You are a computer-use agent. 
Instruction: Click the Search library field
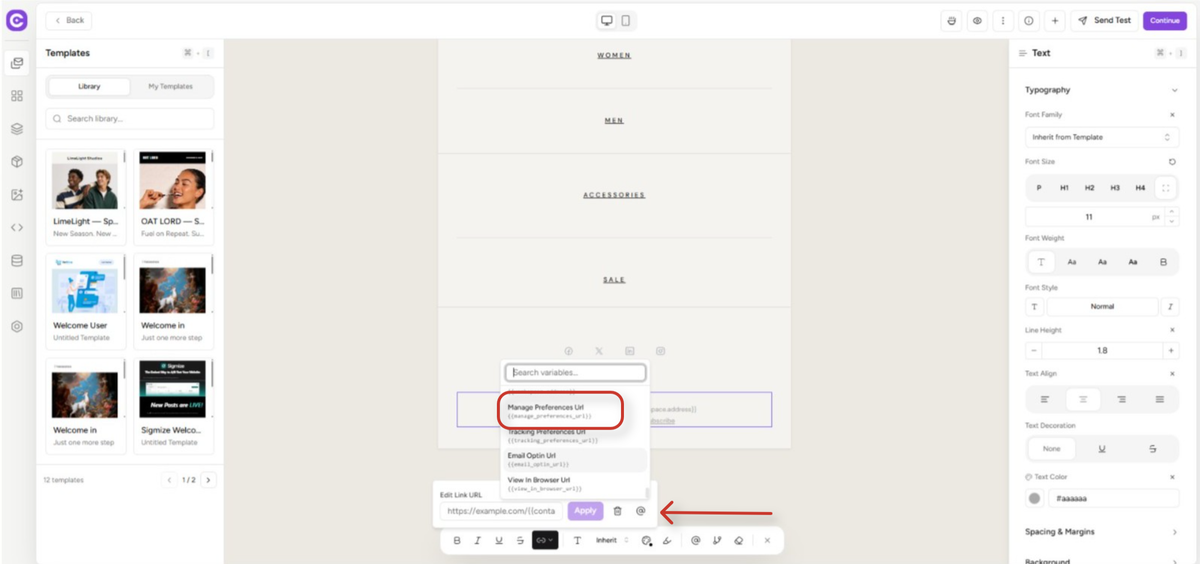129,119
